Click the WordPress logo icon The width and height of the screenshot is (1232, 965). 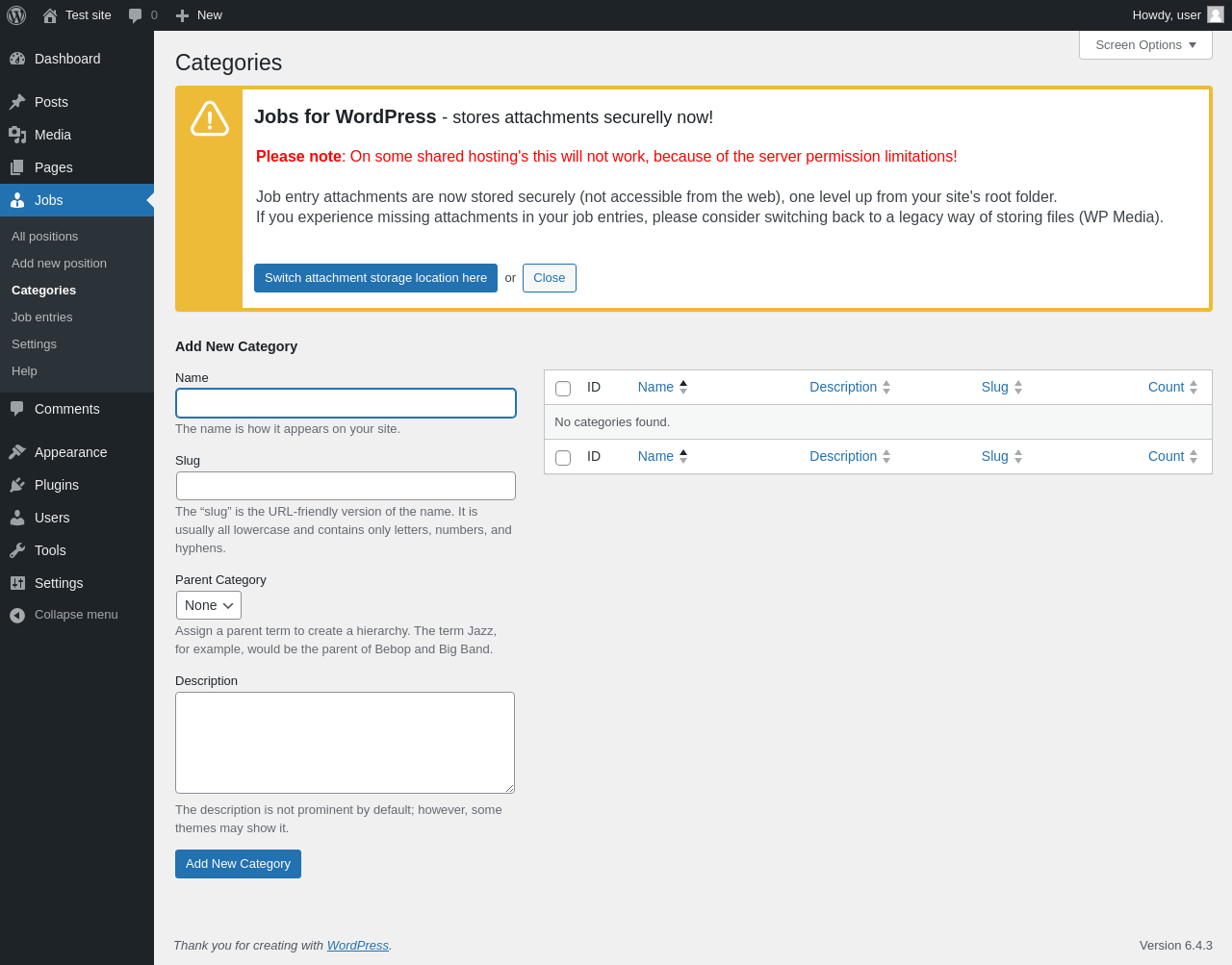click(16, 15)
